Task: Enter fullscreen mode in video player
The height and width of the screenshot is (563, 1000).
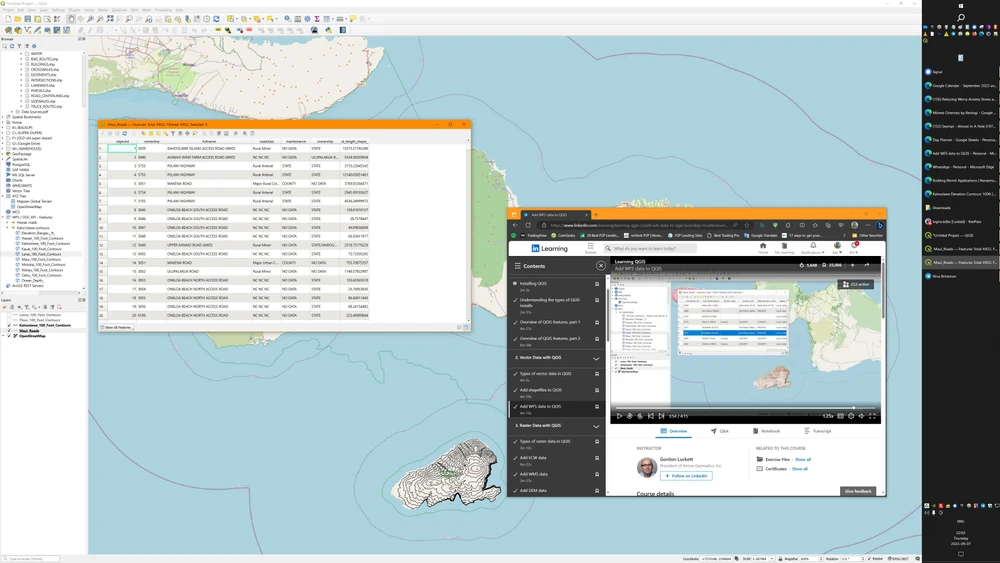Action: click(x=873, y=416)
